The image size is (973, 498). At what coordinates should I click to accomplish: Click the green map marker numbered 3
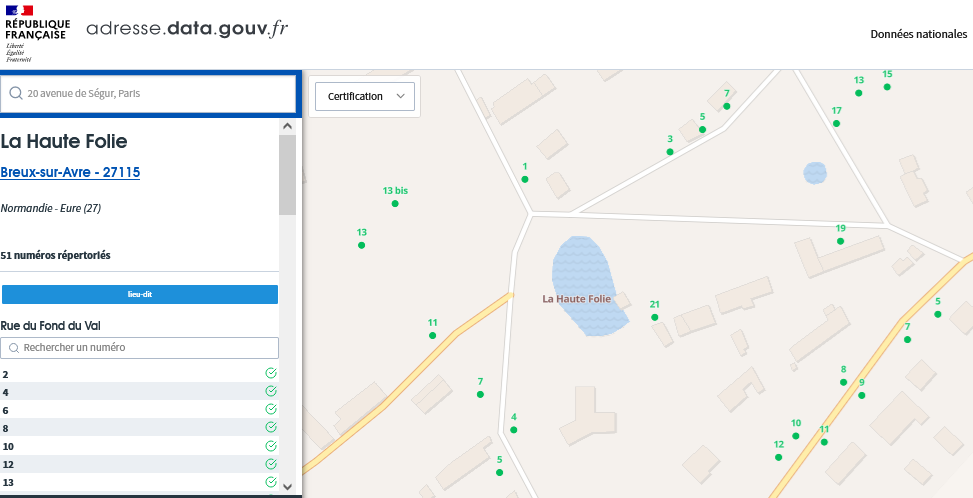pos(670,152)
